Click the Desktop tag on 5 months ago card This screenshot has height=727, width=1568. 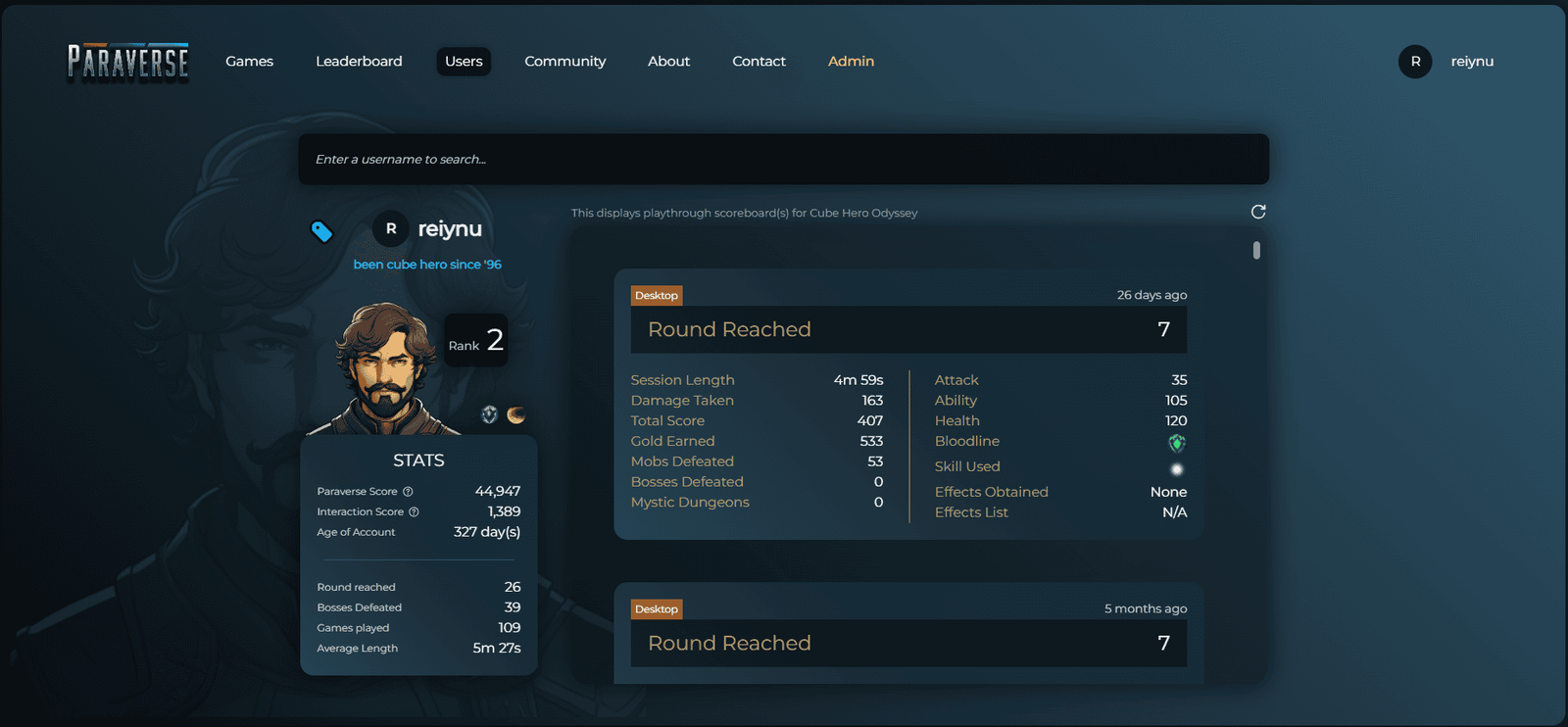tap(657, 608)
